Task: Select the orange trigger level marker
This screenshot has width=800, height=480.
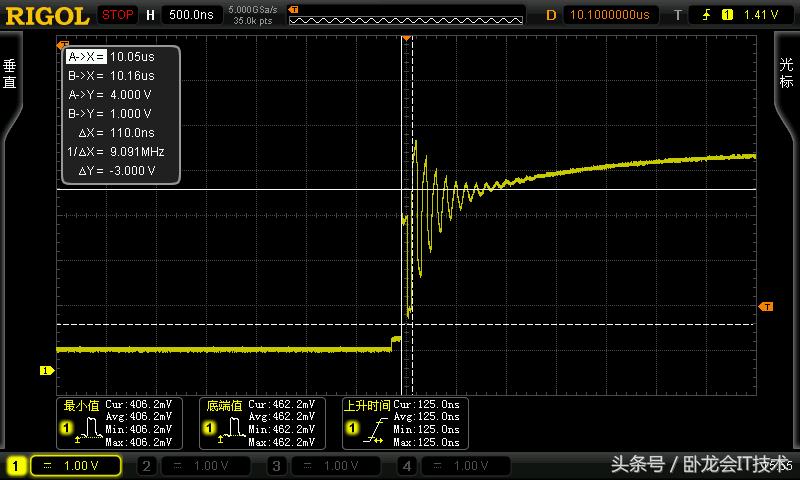Action: [x=767, y=306]
